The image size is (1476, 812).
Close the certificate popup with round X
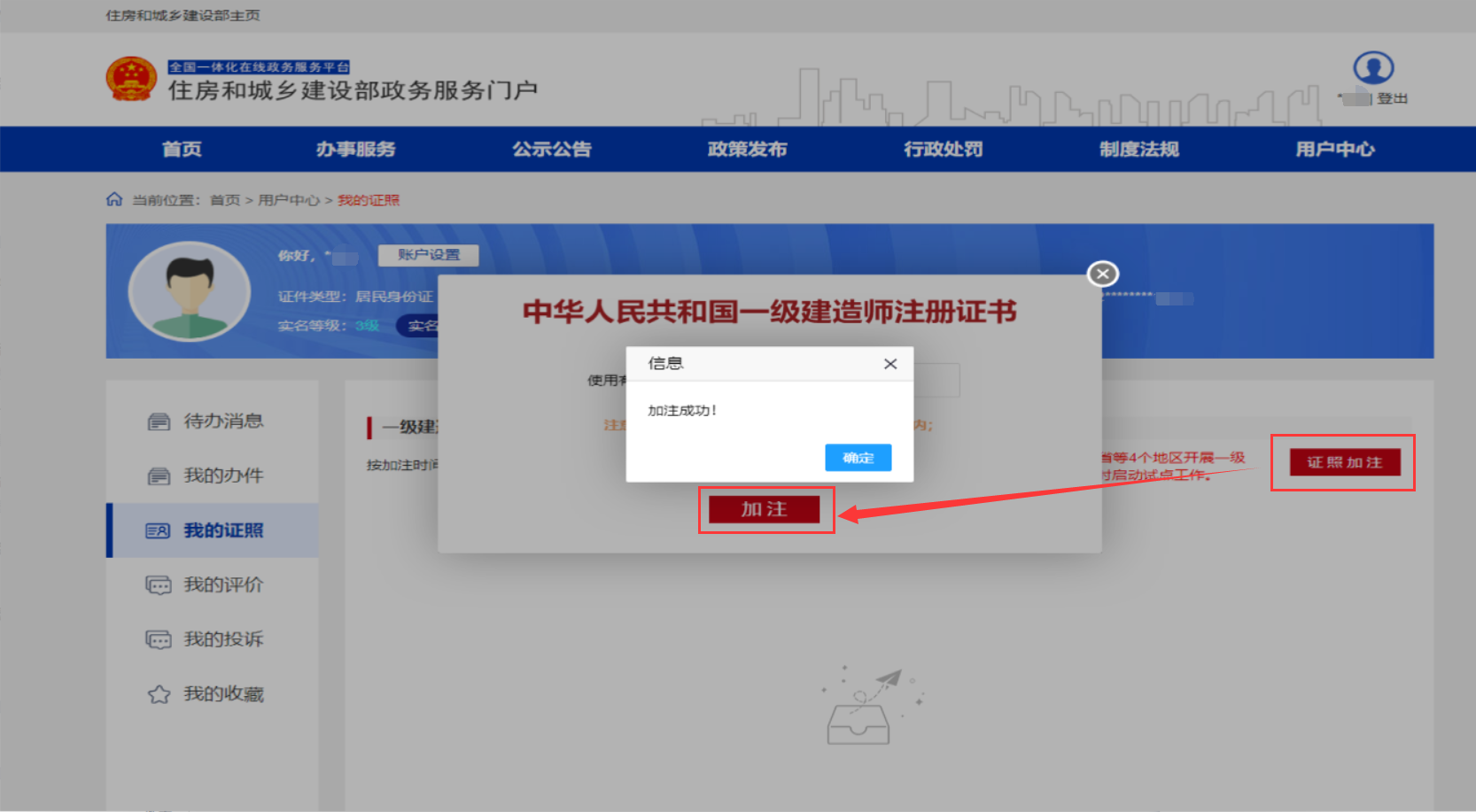pos(1103,275)
